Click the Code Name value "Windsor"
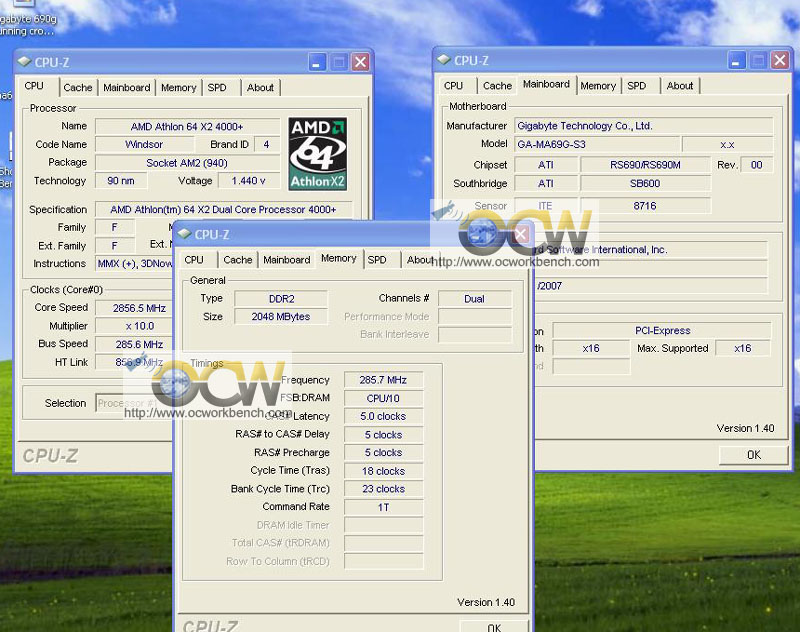Viewport: 800px width, 632px height. [x=144, y=144]
